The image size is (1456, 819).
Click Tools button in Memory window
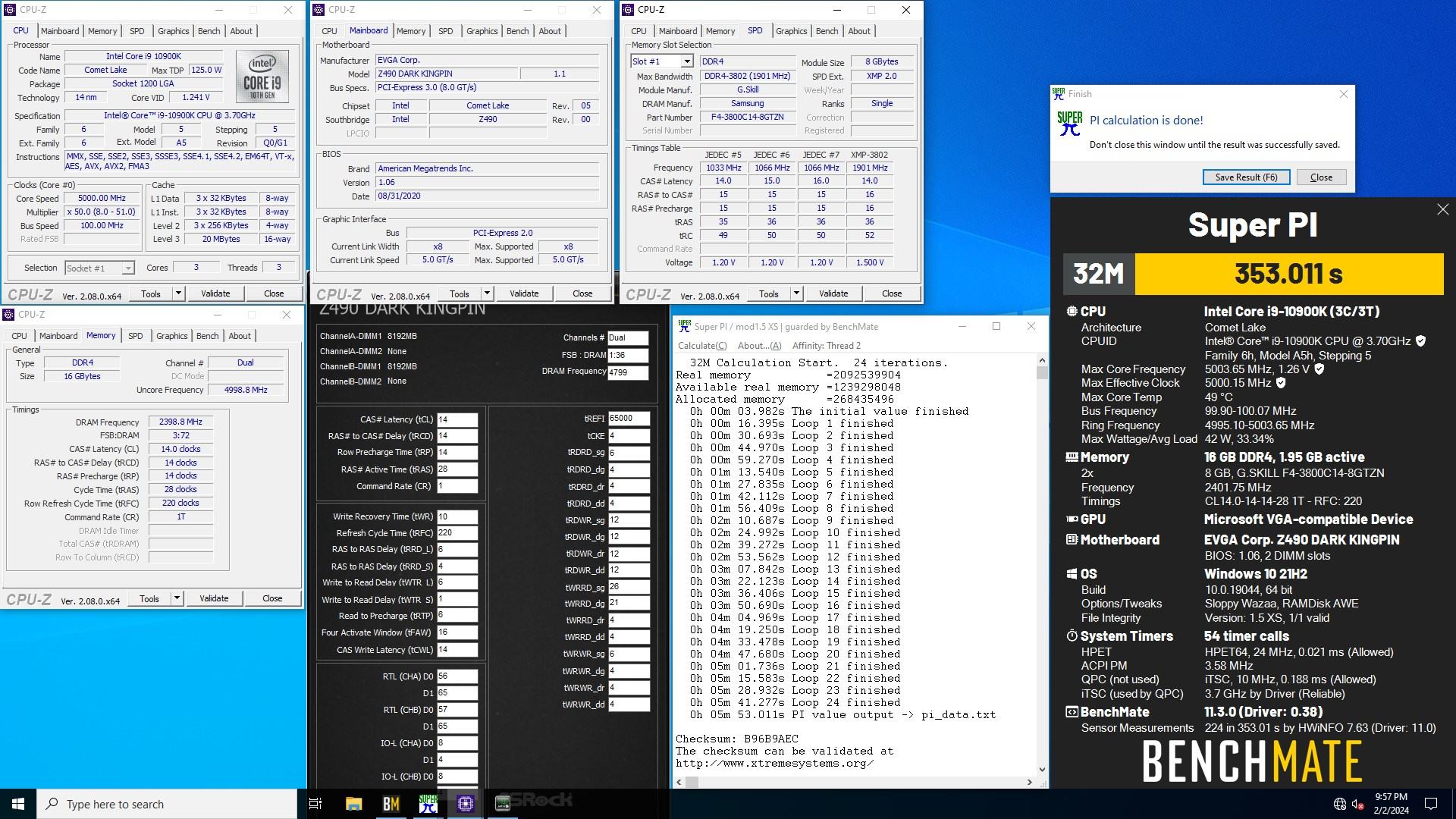coord(149,598)
